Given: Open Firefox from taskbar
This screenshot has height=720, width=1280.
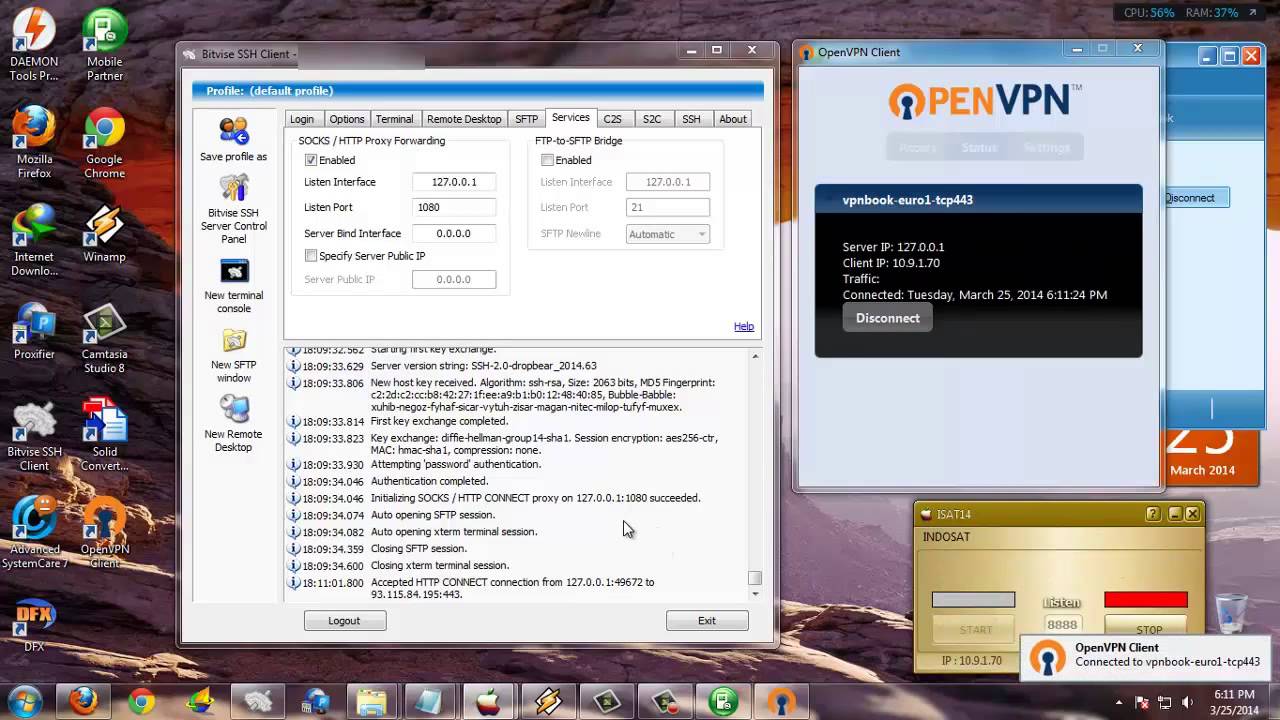Looking at the screenshot, I should (x=83, y=702).
